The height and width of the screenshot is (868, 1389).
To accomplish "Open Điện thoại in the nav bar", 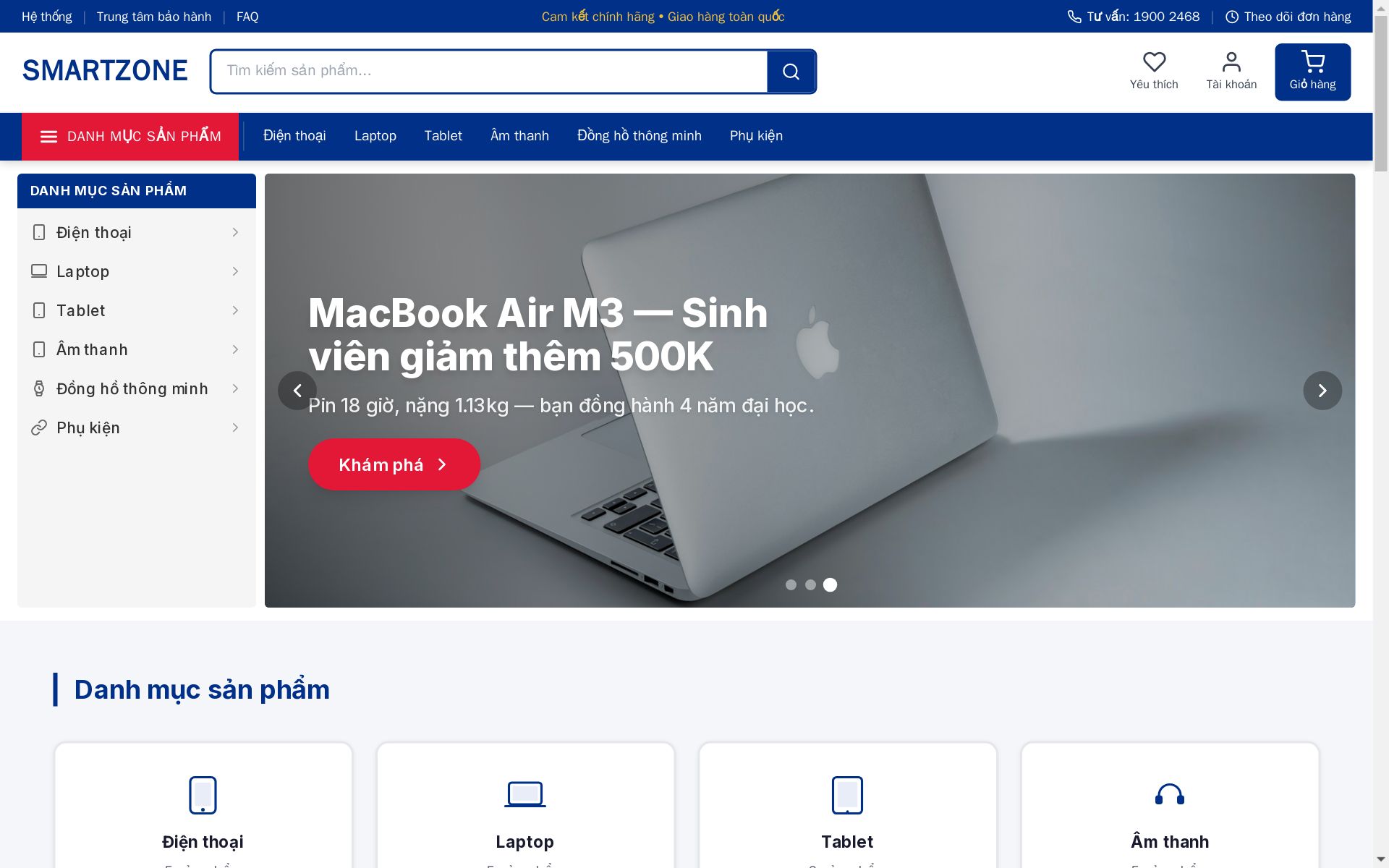I will pyautogui.click(x=294, y=136).
